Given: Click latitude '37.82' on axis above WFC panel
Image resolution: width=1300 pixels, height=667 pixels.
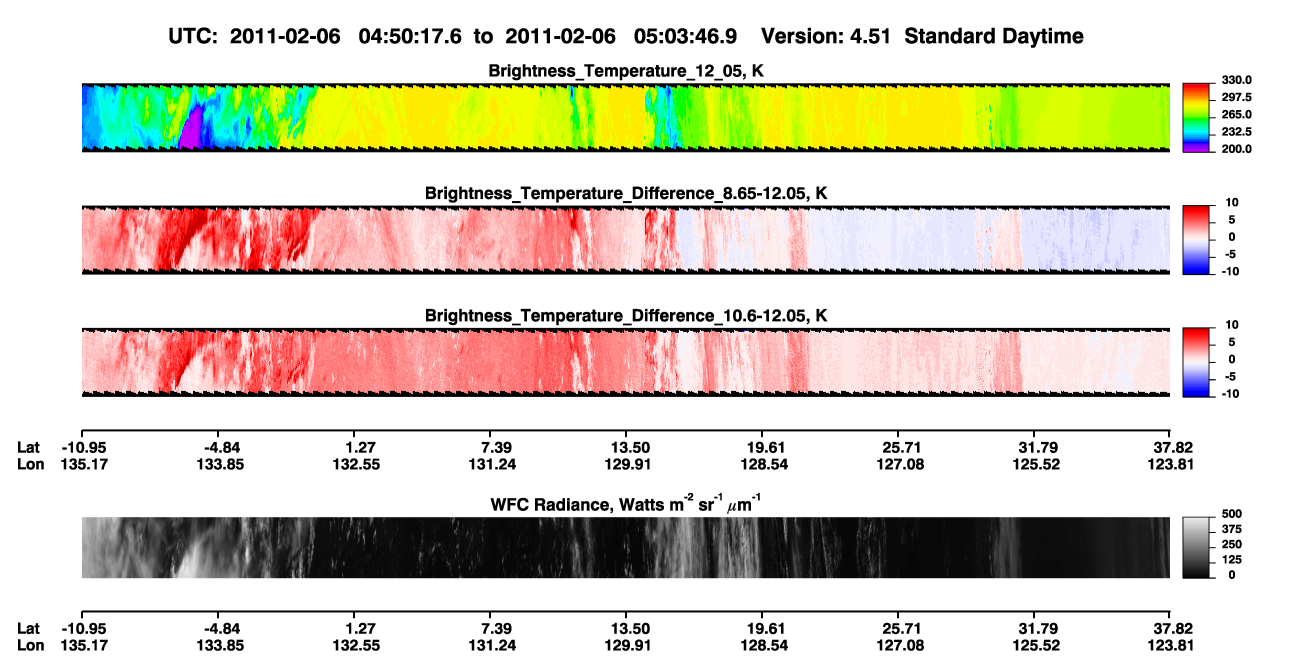Looking at the screenshot, I should [1172, 447].
